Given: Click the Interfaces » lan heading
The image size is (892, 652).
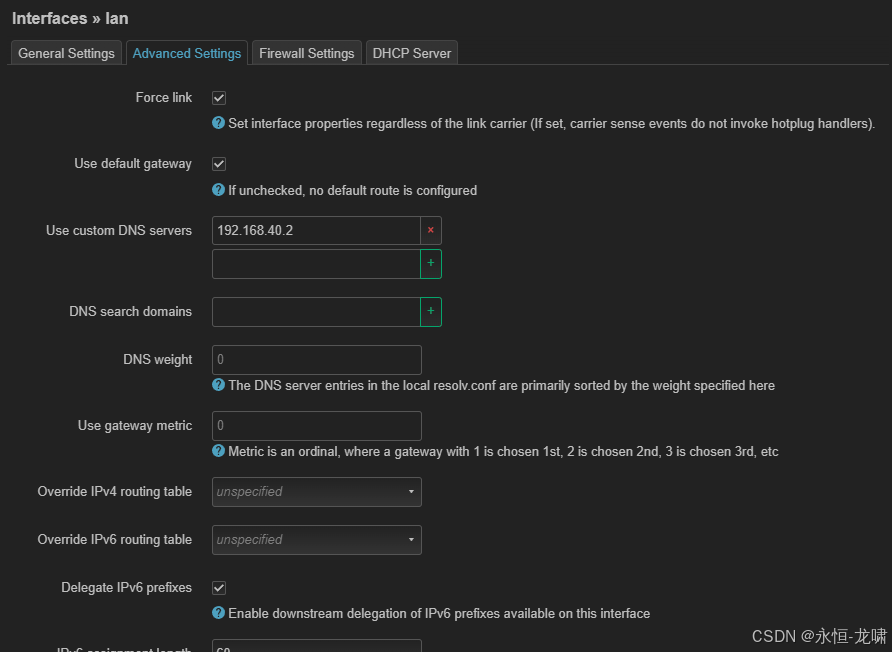Looking at the screenshot, I should (70, 18).
